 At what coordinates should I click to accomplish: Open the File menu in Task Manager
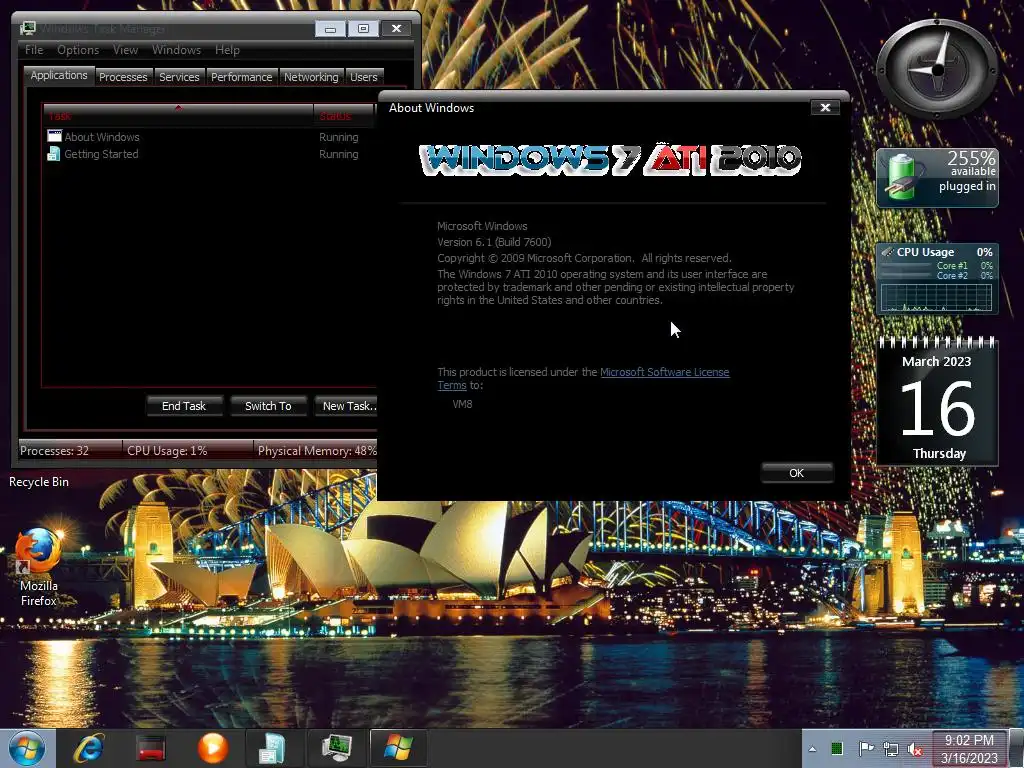tap(34, 50)
